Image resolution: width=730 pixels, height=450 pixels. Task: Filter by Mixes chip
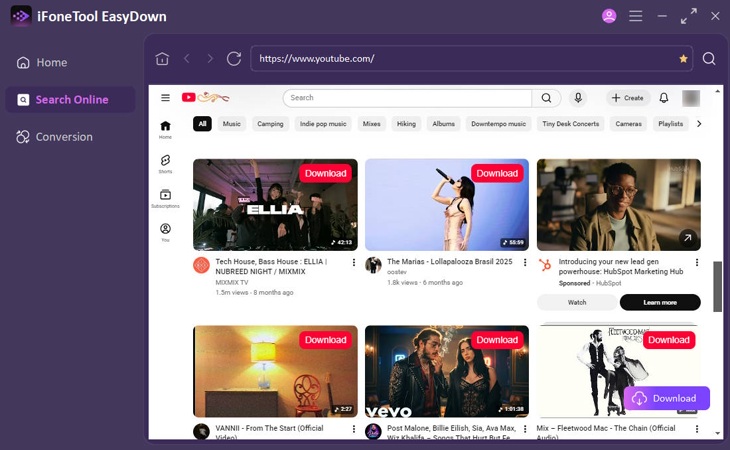(x=372, y=124)
